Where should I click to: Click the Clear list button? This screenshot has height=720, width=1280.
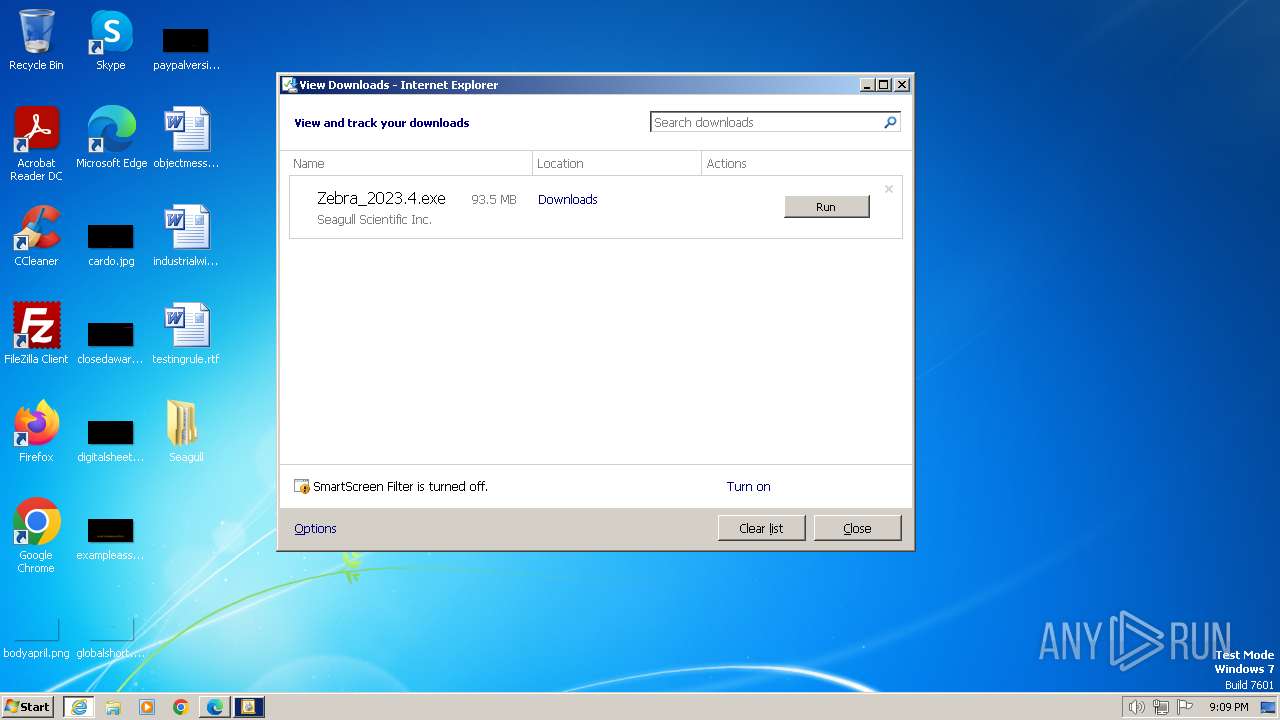click(x=761, y=528)
